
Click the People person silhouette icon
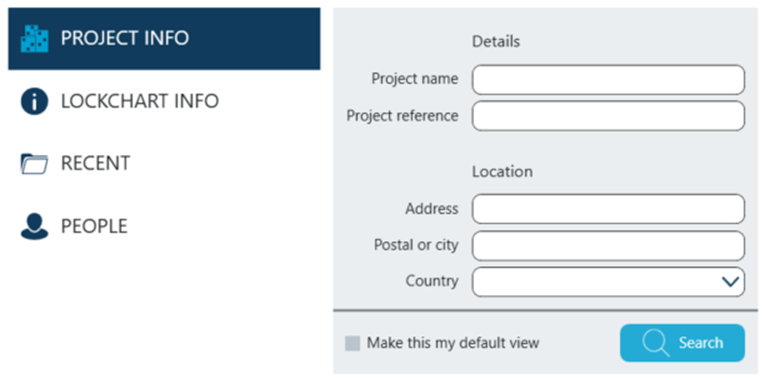click(x=34, y=226)
